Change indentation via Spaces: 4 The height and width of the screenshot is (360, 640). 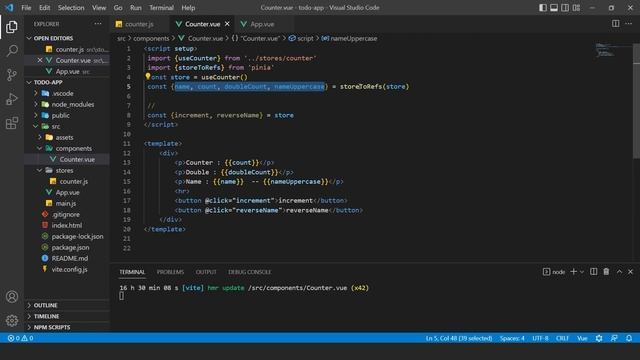(x=512, y=338)
